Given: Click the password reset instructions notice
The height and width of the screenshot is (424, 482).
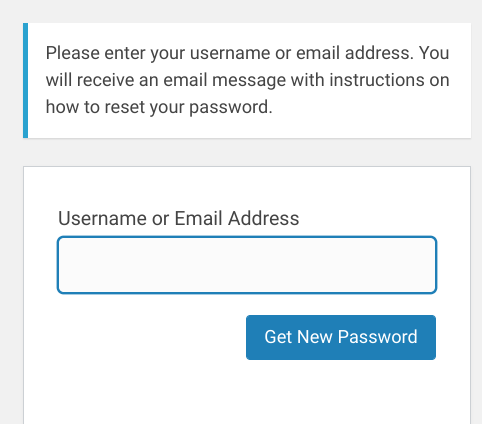Looking at the screenshot, I should pos(247,80).
